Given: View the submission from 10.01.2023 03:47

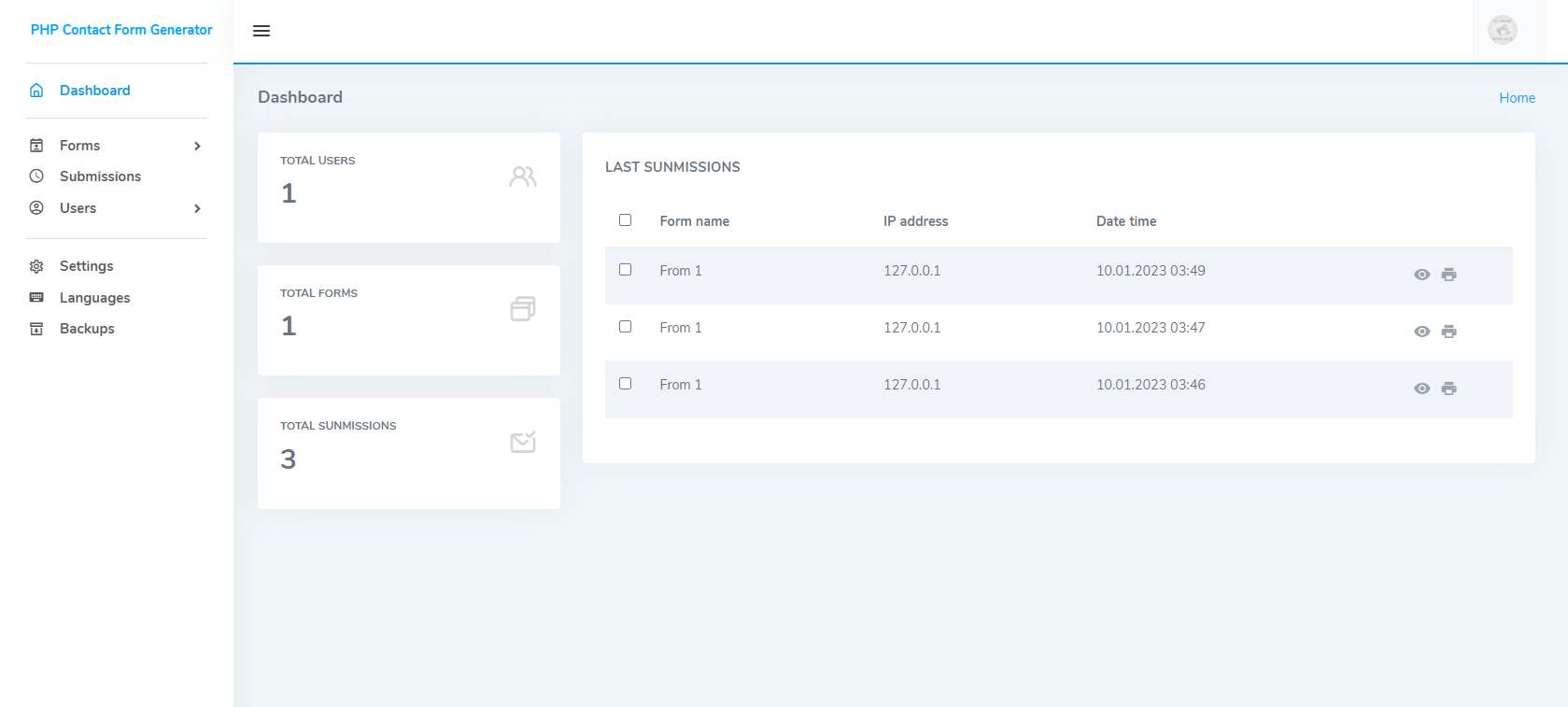Looking at the screenshot, I should point(1421,332).
